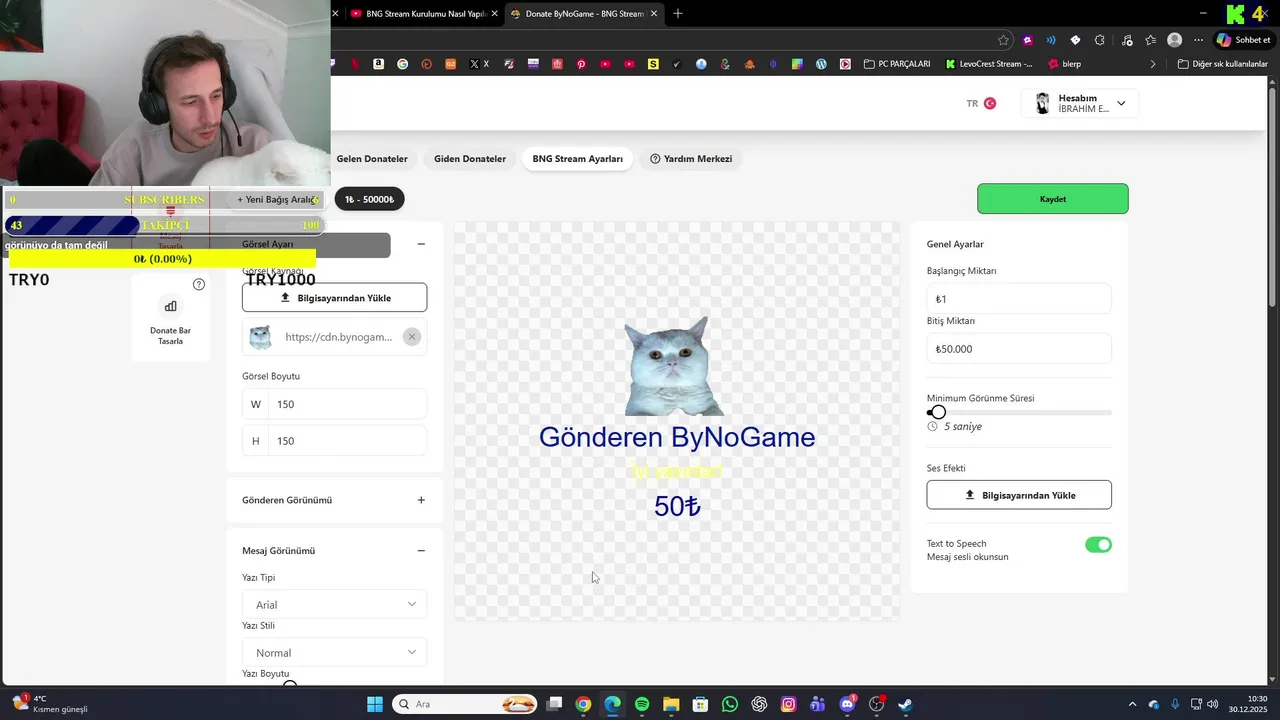Open the weather widget in the taskbar

pyautogui.click(x=50, y=704)
